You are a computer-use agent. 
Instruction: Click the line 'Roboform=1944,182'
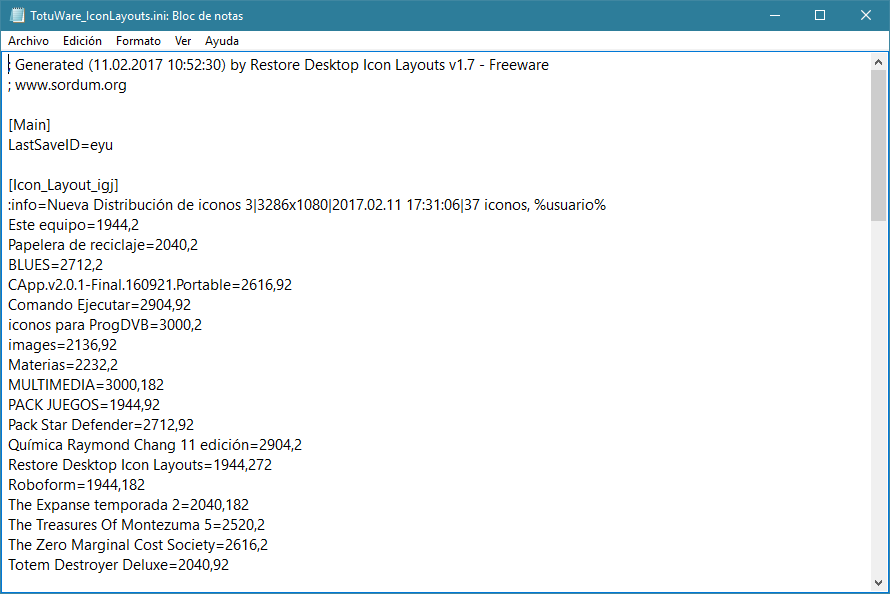[x=77, y=485]
